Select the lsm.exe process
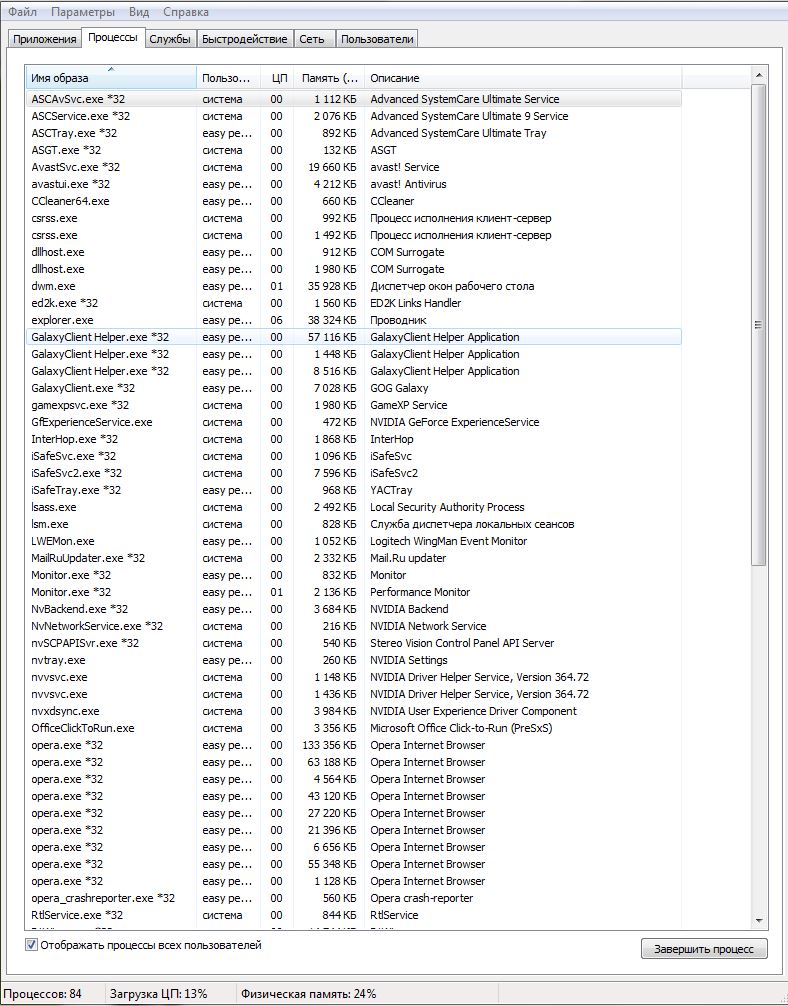This screenshot has width=788, height=1006. pos(354,524)
